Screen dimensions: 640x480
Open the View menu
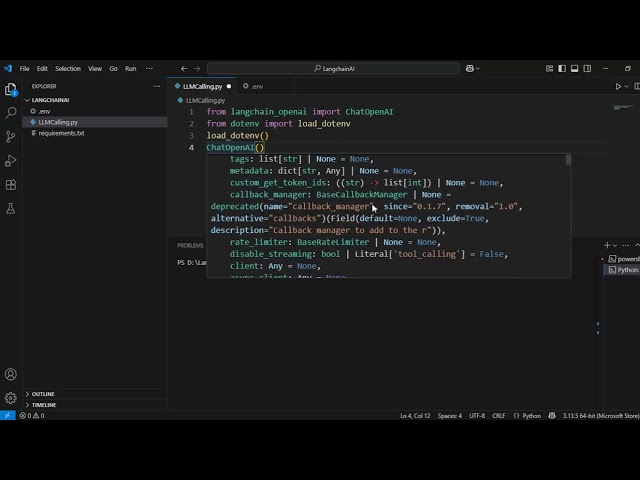point(95,69)
